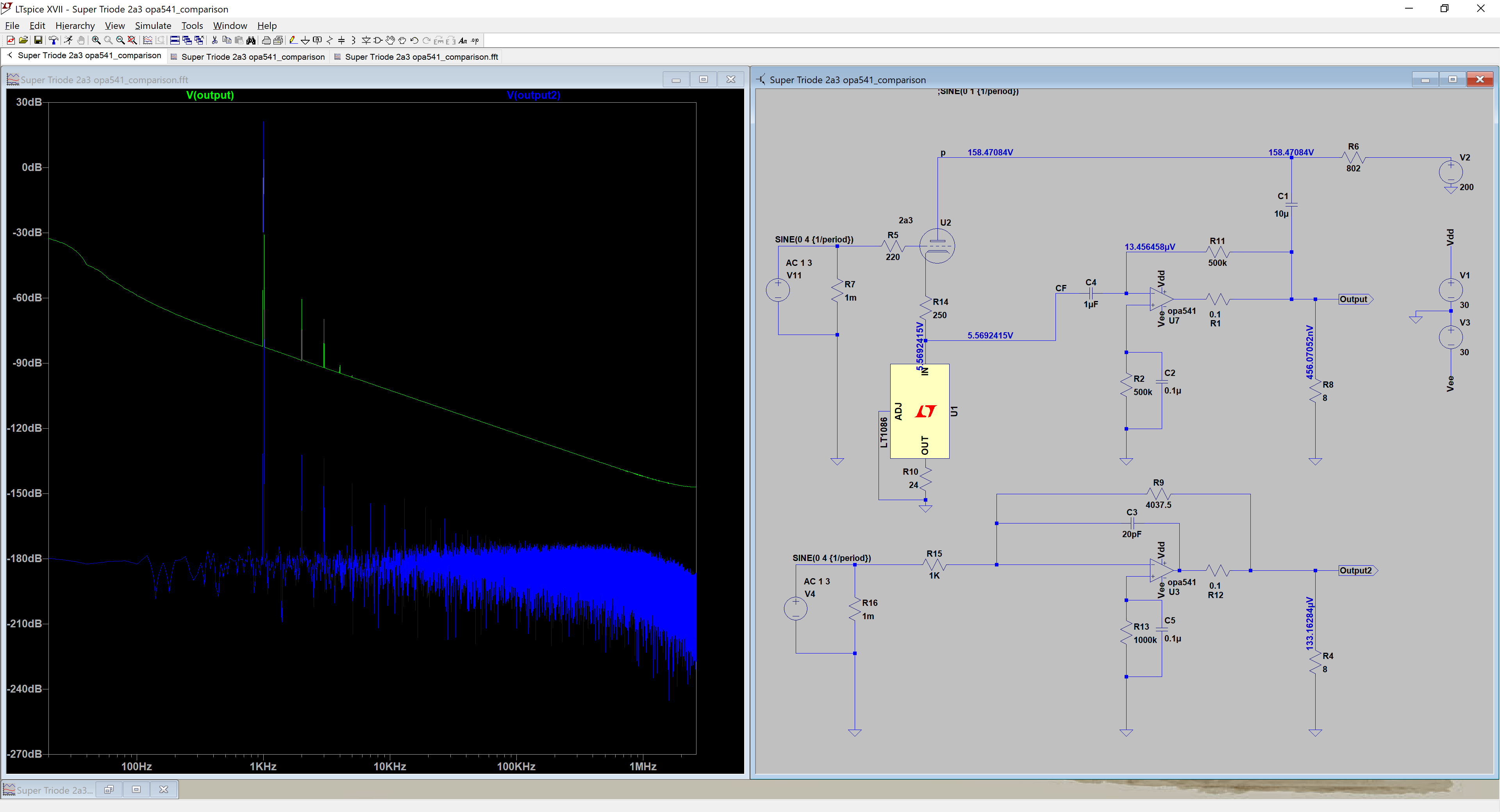Maximize the FFT plot sub-window

704,79
